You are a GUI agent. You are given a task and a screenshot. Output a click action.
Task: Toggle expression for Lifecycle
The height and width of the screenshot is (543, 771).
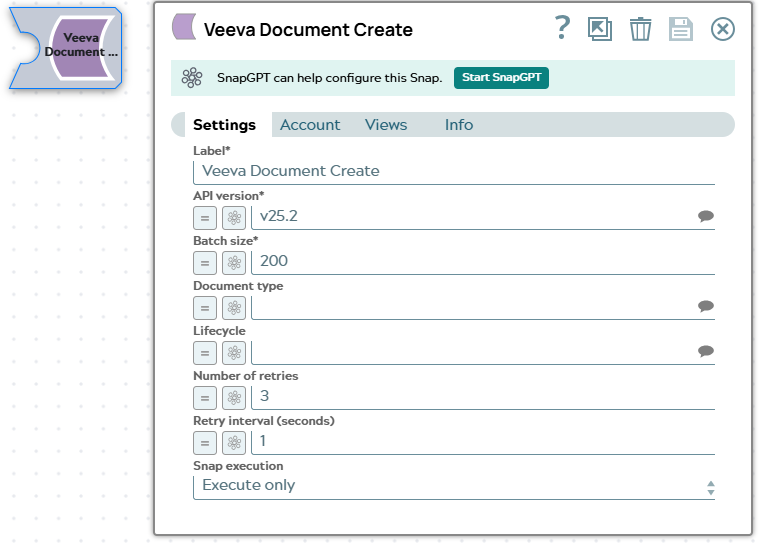tap(205, 353)
